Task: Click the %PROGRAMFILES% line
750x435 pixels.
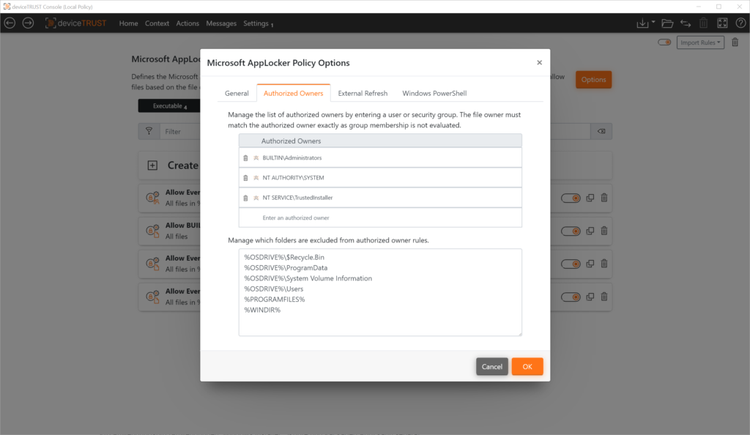Action: coord(275,300)
